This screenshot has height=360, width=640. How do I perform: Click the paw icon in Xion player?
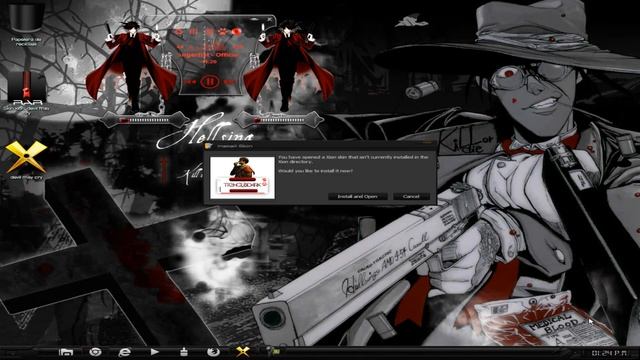coord(223,31)
